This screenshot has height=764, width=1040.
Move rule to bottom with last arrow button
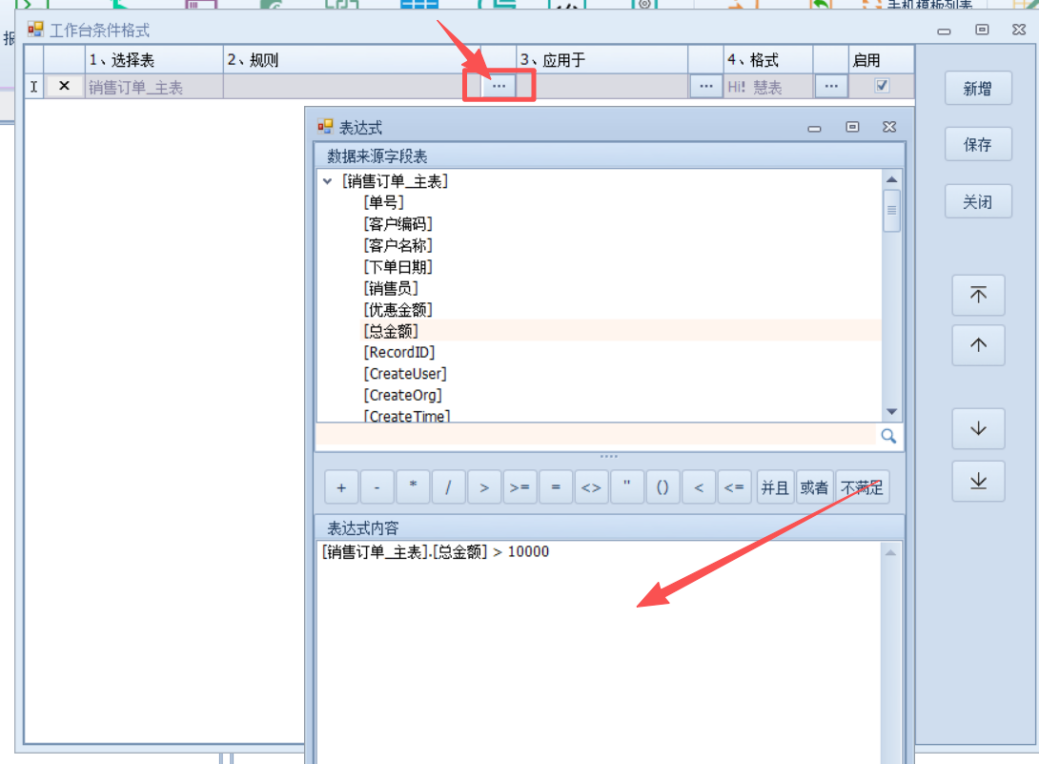pyautogui.click(x=978, y=482)
